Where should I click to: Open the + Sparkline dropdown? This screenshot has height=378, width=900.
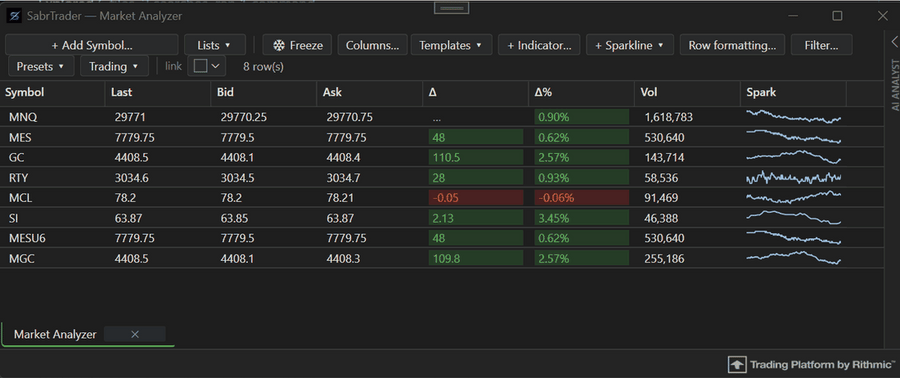[x=630, y=45]
